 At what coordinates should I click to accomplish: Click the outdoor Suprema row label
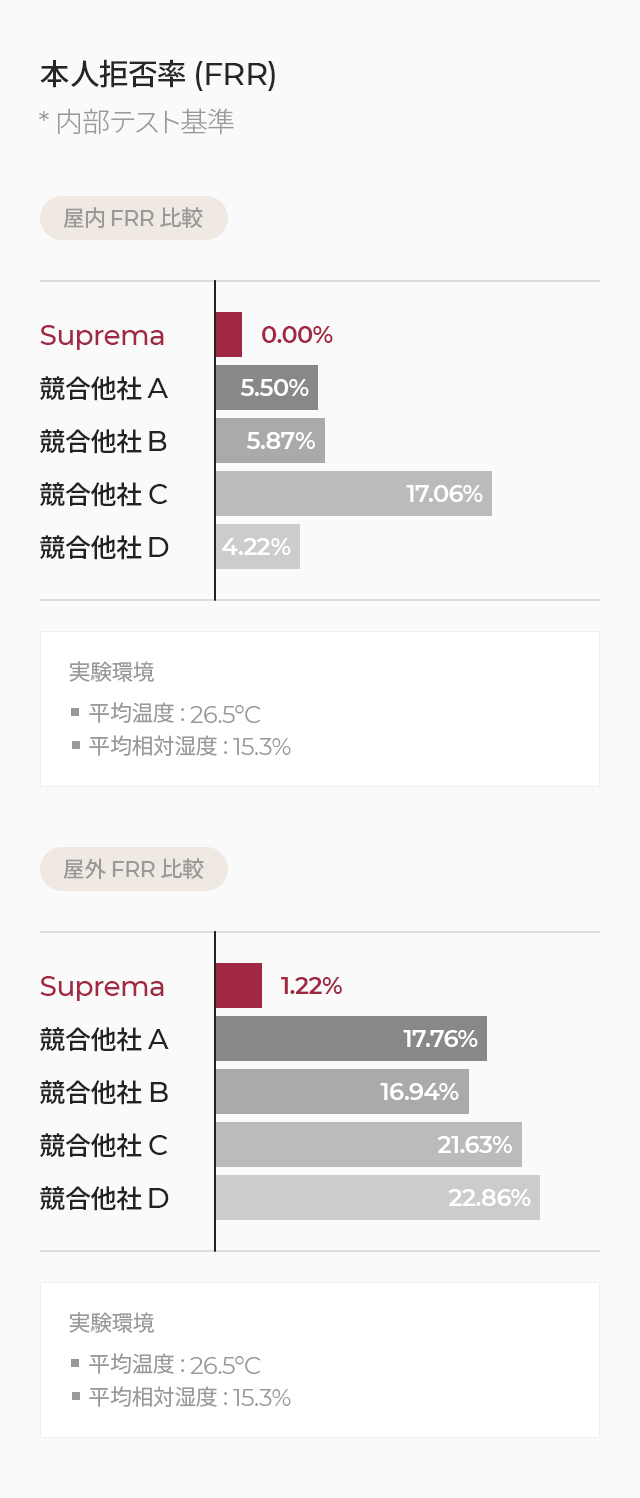(x=102, y=987)
